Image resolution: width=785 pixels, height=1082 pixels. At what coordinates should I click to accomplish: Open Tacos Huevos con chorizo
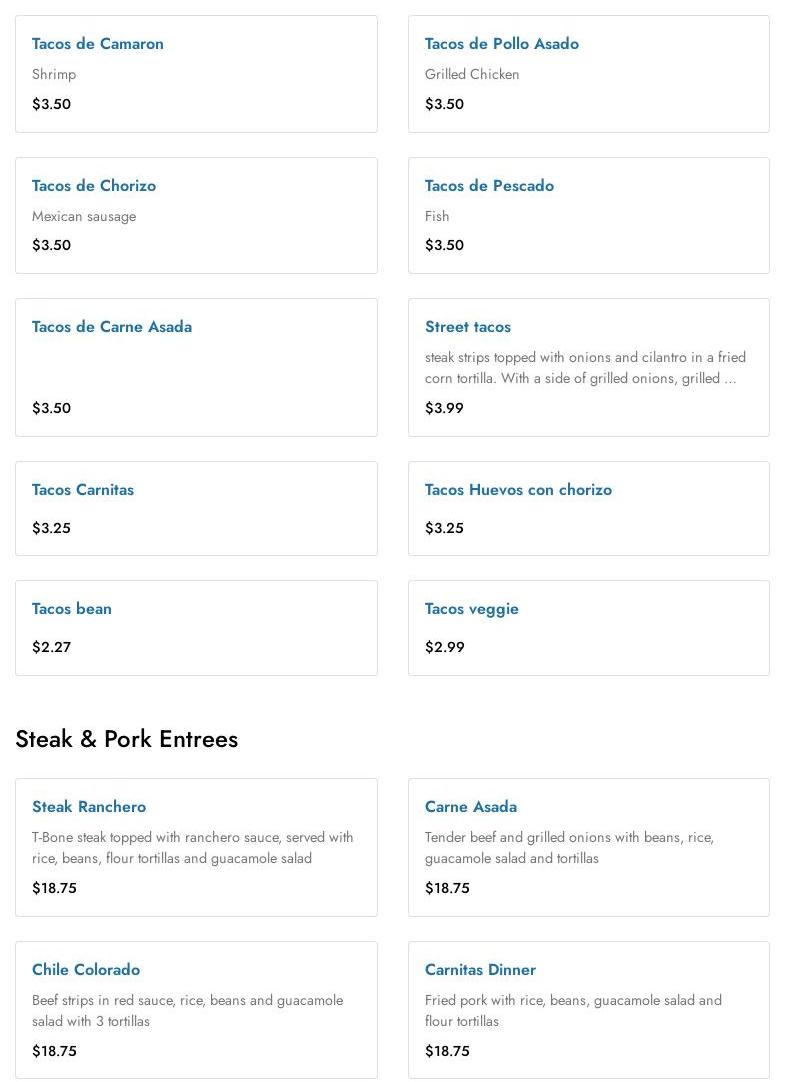[518, 490]
